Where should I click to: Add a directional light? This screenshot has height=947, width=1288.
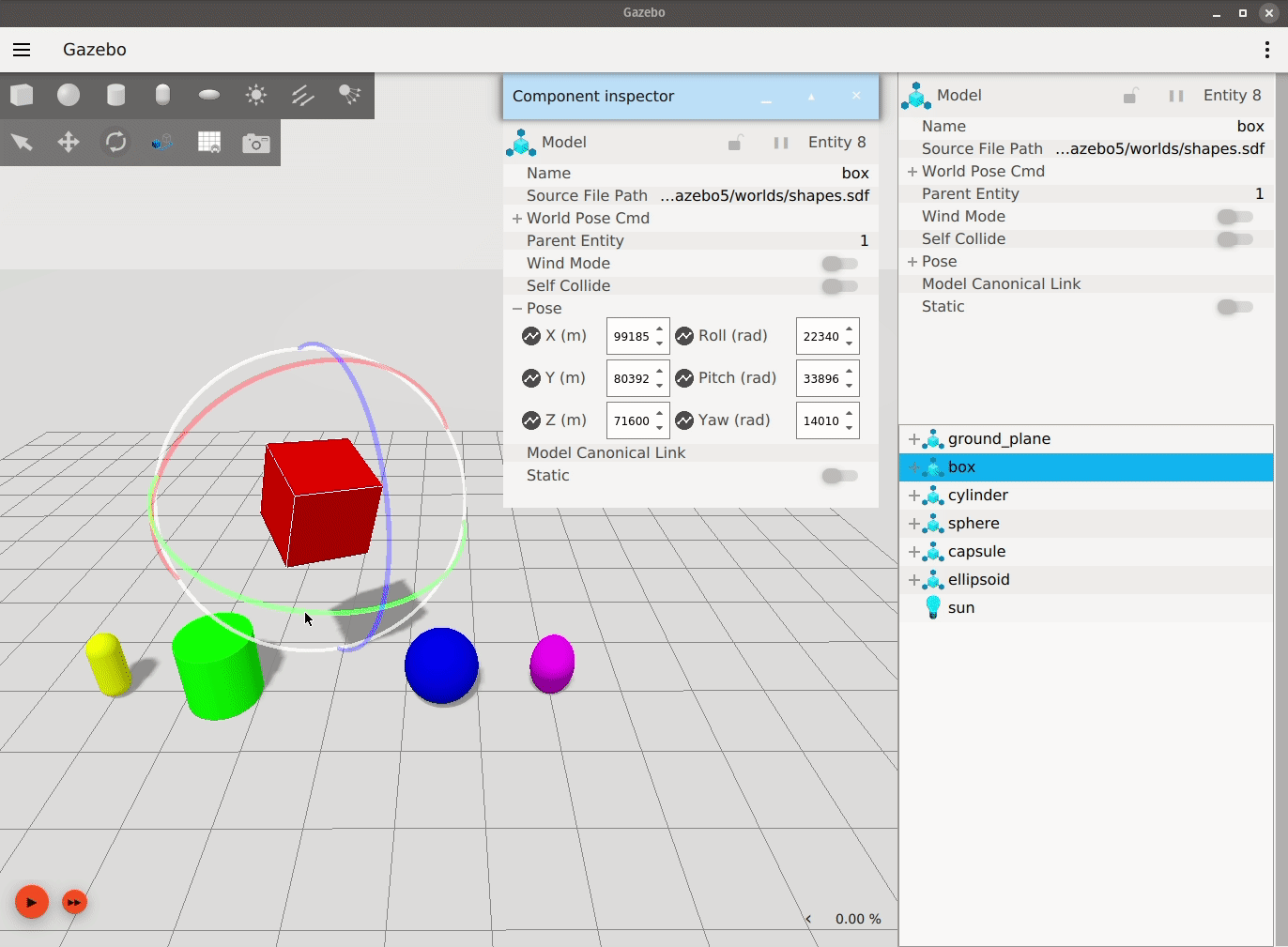302,95
